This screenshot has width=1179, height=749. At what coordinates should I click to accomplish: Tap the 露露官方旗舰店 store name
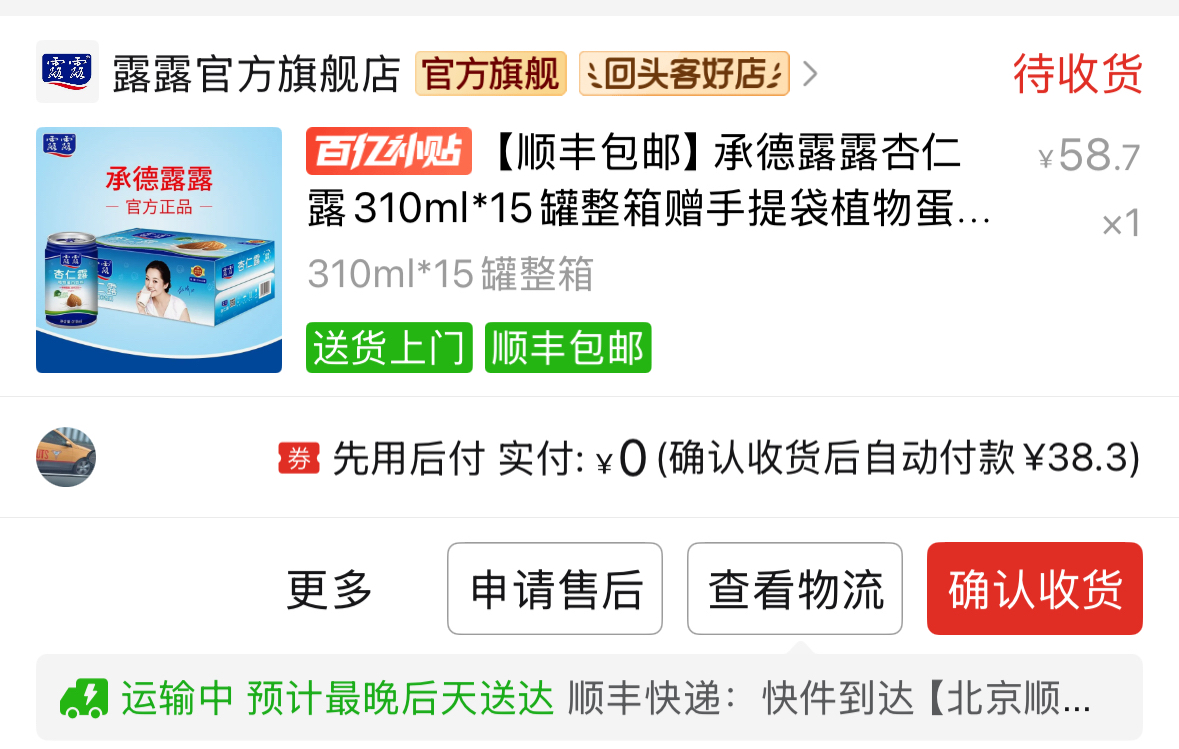pyautogui.click(x=256, y=74)
